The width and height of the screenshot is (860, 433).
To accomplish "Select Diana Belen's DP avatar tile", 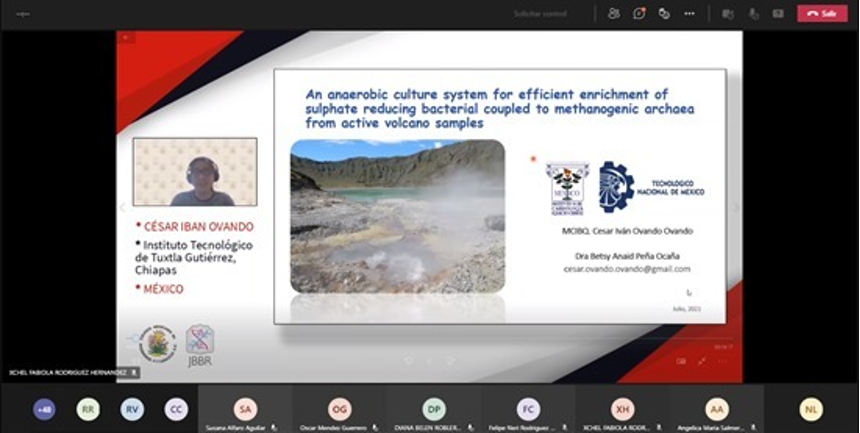I will 434,409.
